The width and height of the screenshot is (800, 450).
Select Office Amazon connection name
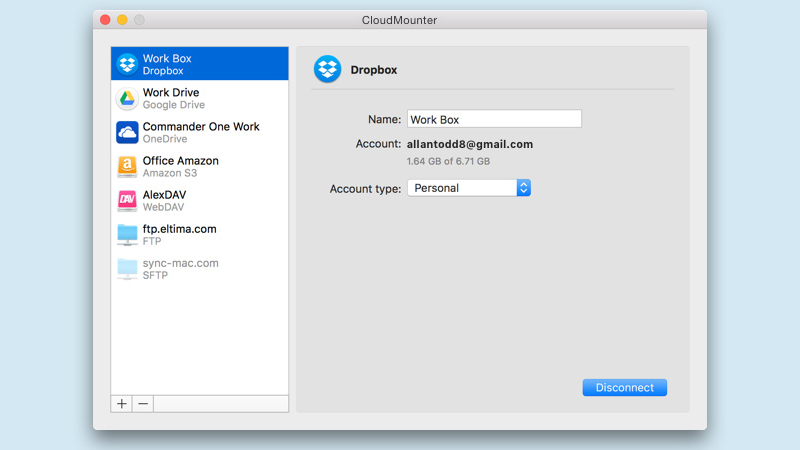tap(181, 161)
